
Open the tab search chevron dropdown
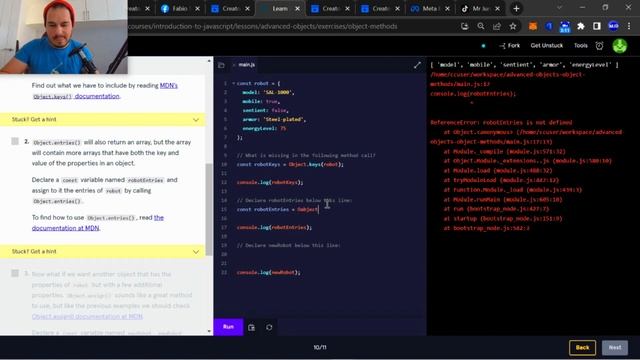pyautogui.click(x=559, y=8)
